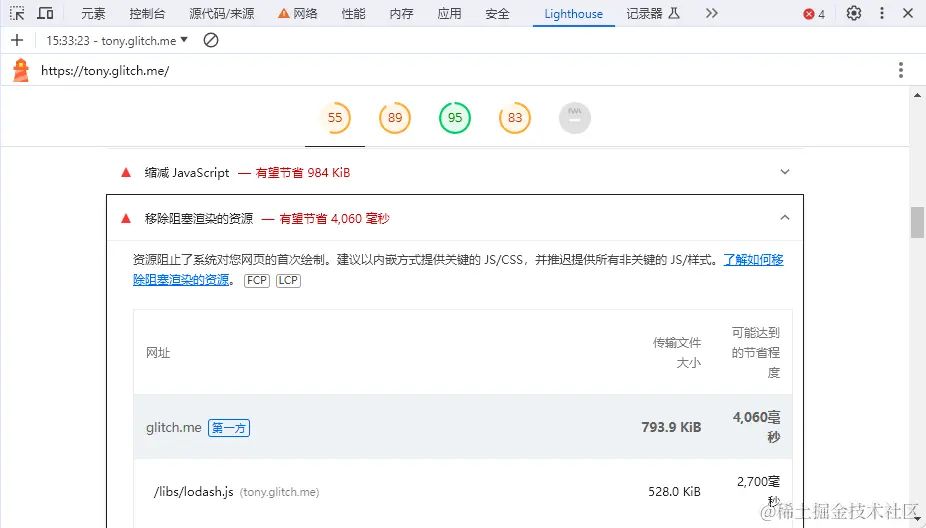Click the scroll up arrow of report scrollbar

[917, 94]
